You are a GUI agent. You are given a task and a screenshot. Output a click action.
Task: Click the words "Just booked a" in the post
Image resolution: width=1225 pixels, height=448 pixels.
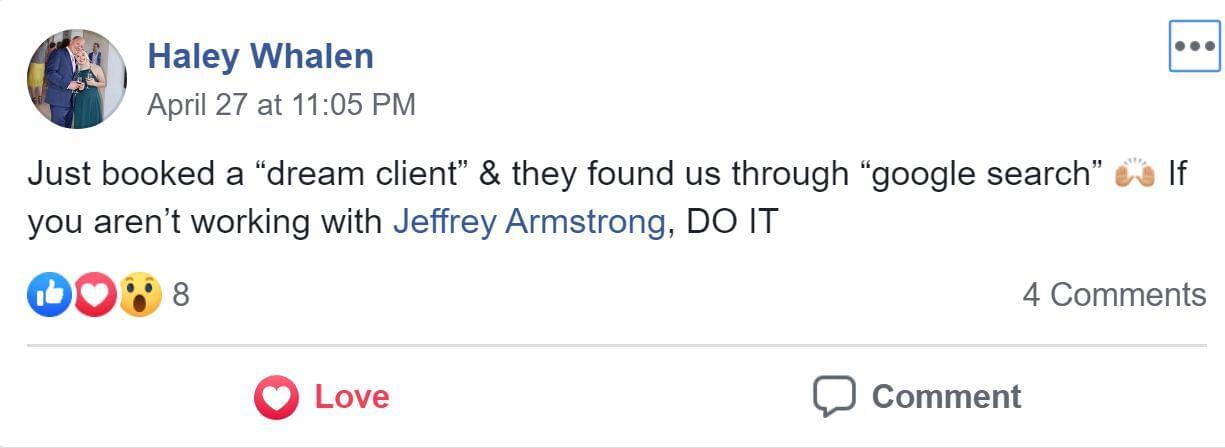pyautogui.click(x=136, y=174)
